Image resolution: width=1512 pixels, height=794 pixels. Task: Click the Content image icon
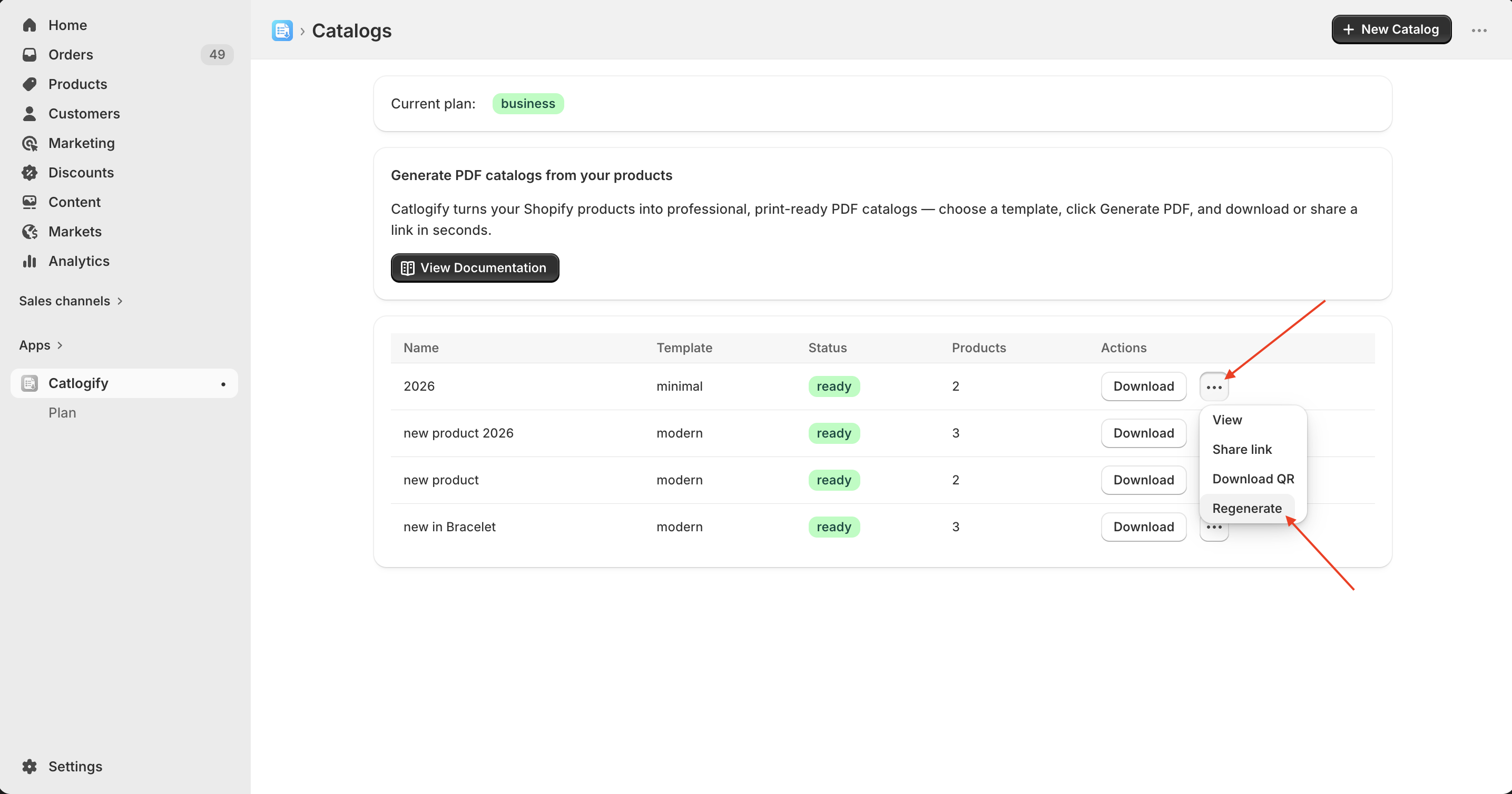[30, 202]
